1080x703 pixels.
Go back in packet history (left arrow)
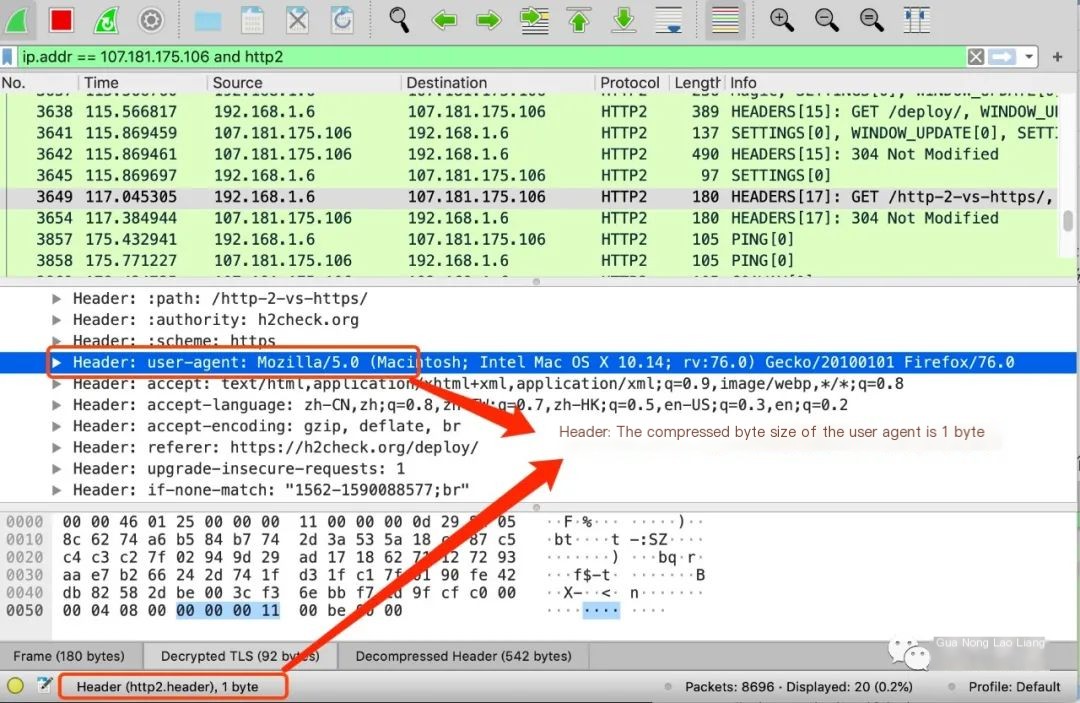[444, 20]
